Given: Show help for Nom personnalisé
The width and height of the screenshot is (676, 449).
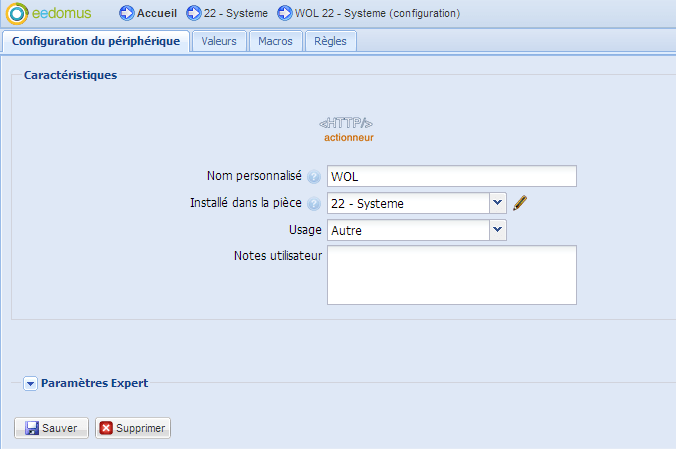Looking at the screenshot, I should tap(314, 177).
